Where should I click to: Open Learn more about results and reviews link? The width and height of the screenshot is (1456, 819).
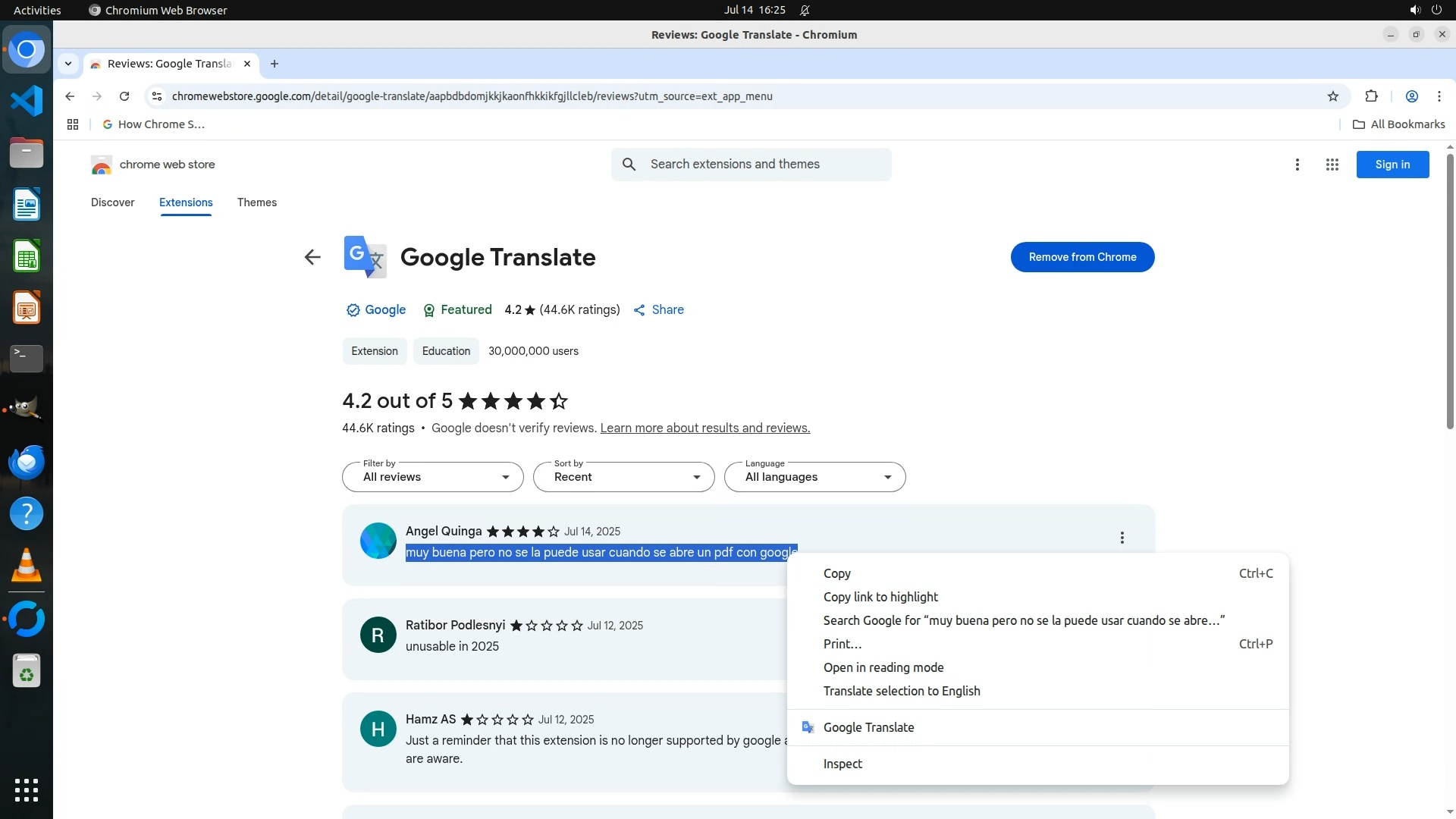click(704, 428)
